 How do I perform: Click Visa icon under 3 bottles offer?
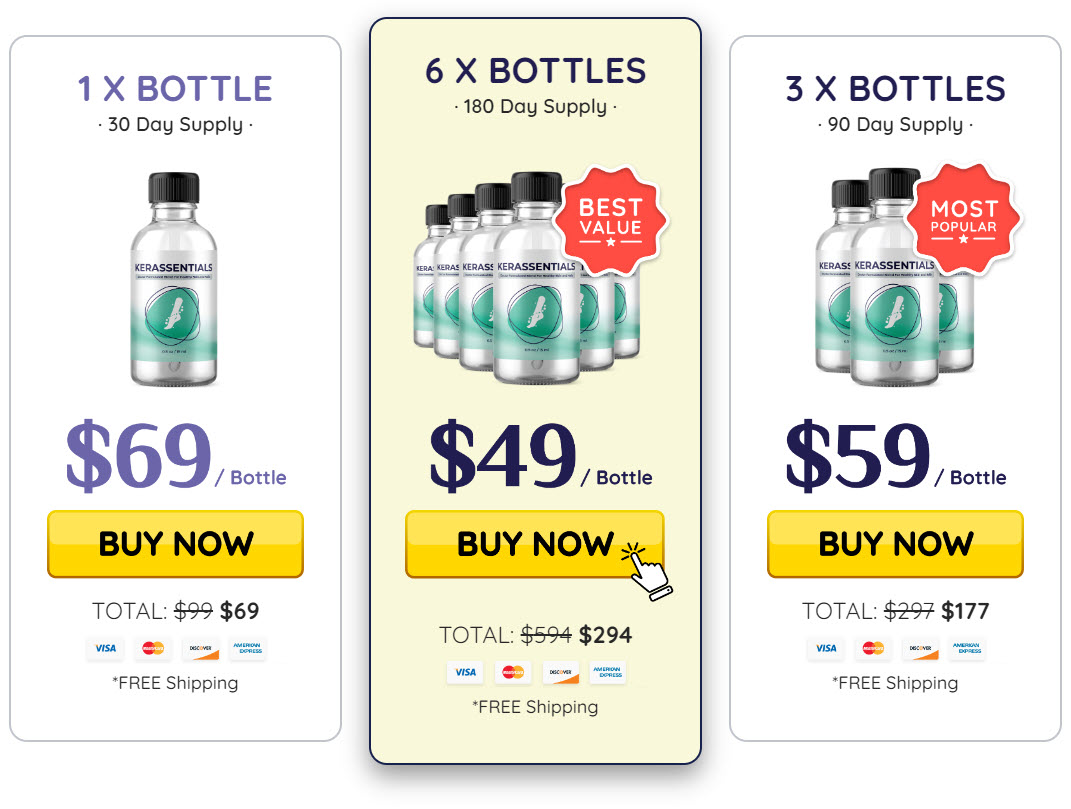(x=825, y=649)
